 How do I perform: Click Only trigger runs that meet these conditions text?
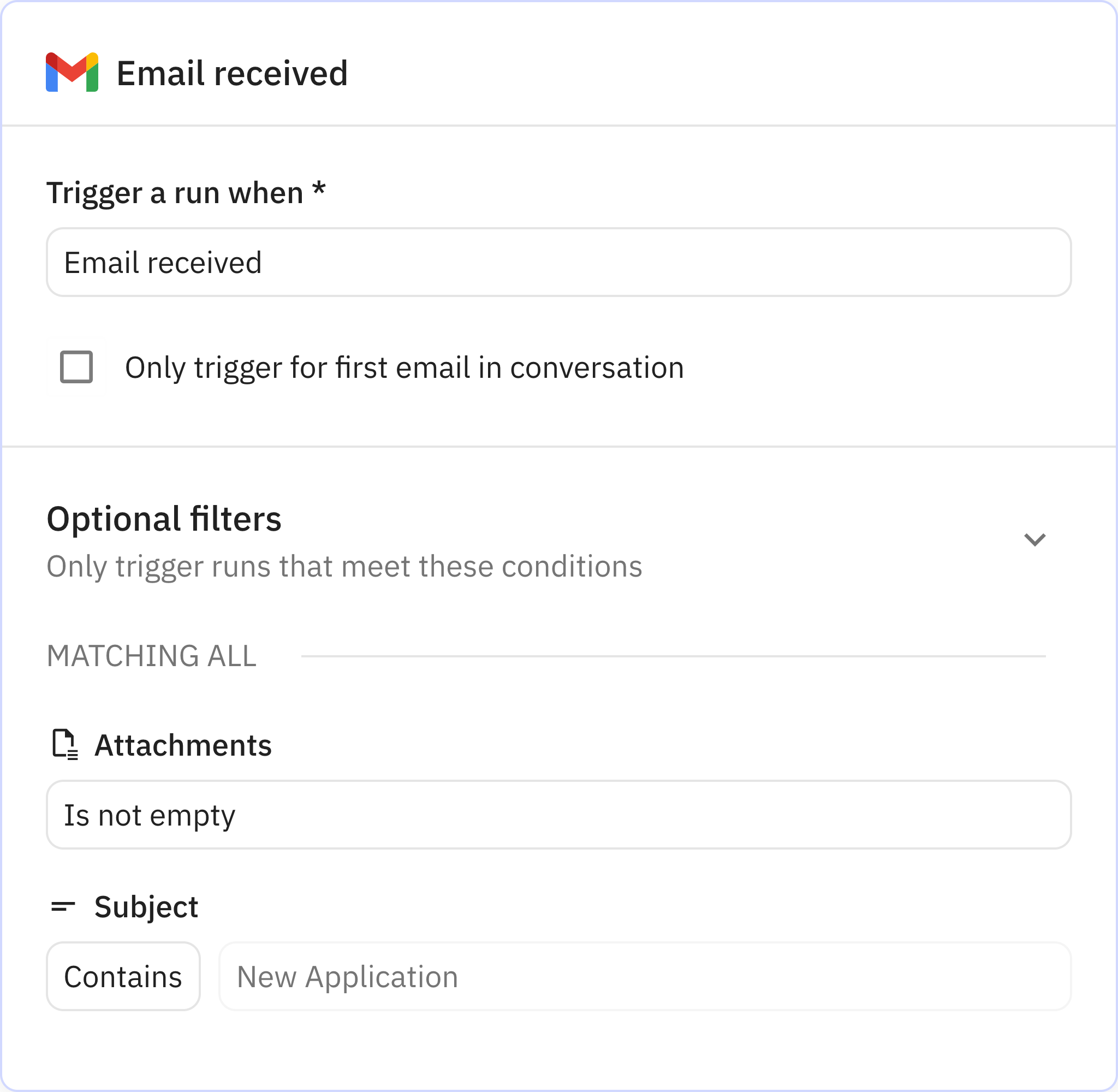344,566
